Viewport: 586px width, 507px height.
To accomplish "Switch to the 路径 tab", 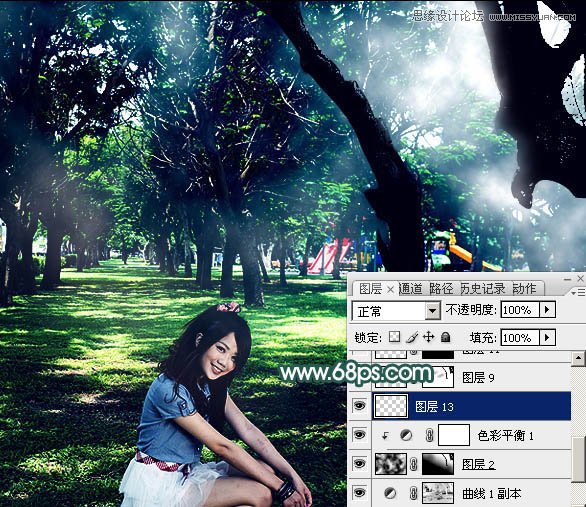I will click(441, 289).
